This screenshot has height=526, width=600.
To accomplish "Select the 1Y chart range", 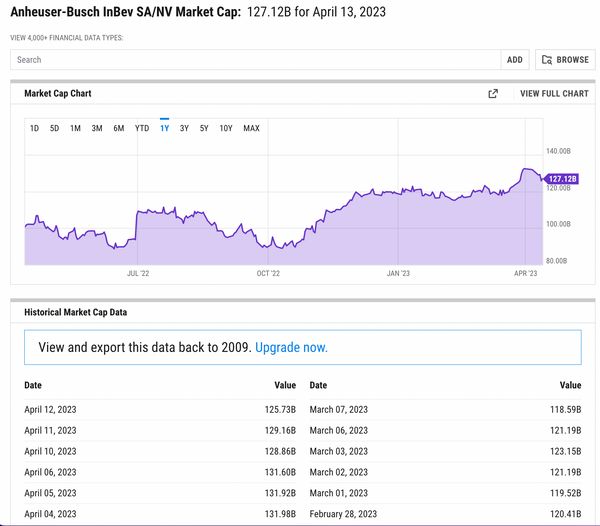I will click(165, 128).
